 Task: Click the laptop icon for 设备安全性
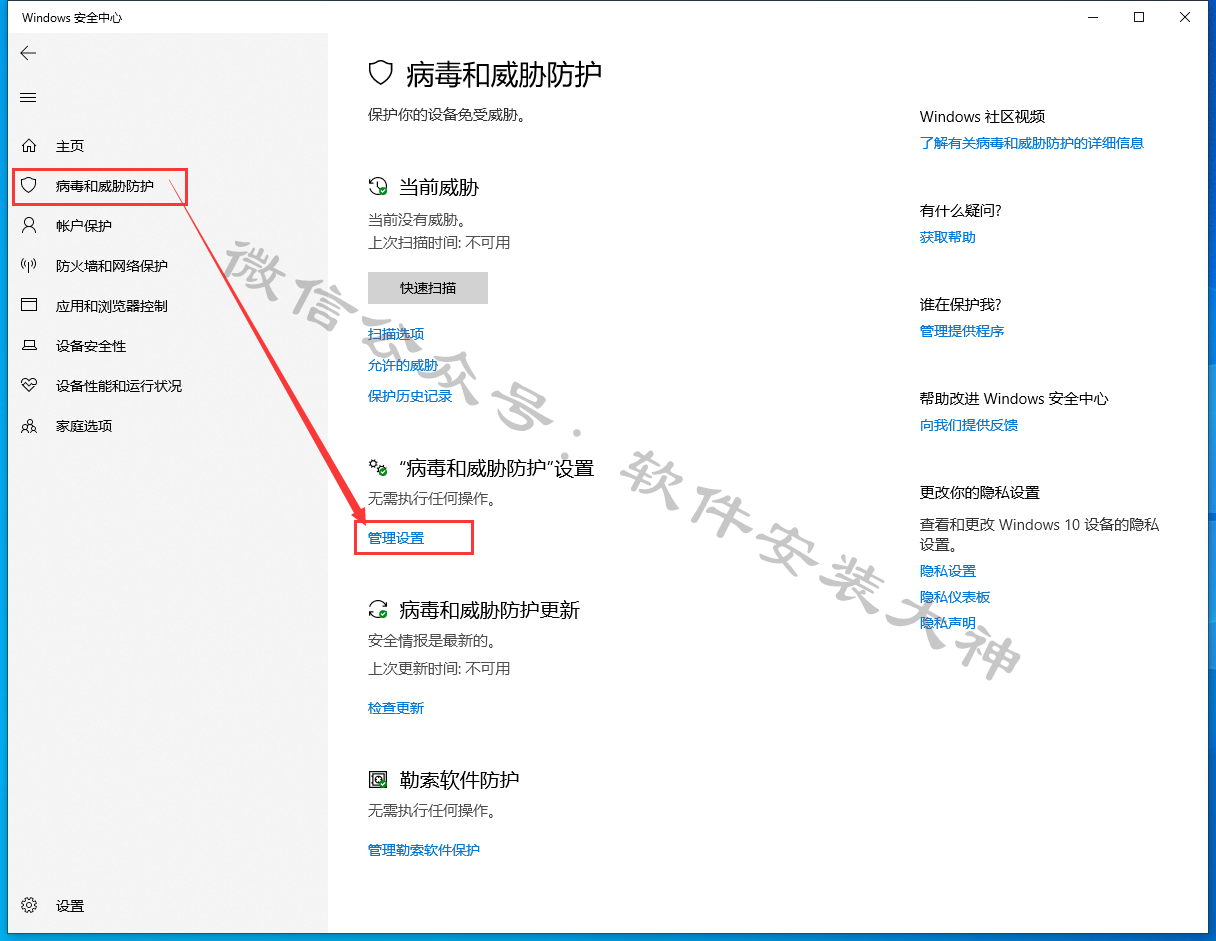coord(29,346)
